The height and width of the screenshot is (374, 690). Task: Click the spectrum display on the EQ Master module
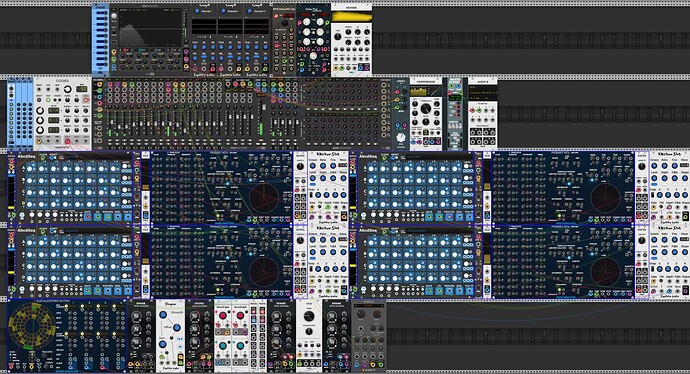coord(150,28)
